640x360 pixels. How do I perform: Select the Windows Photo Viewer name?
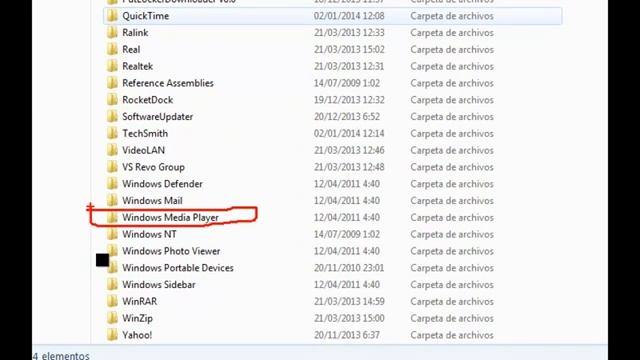point(171,251)
